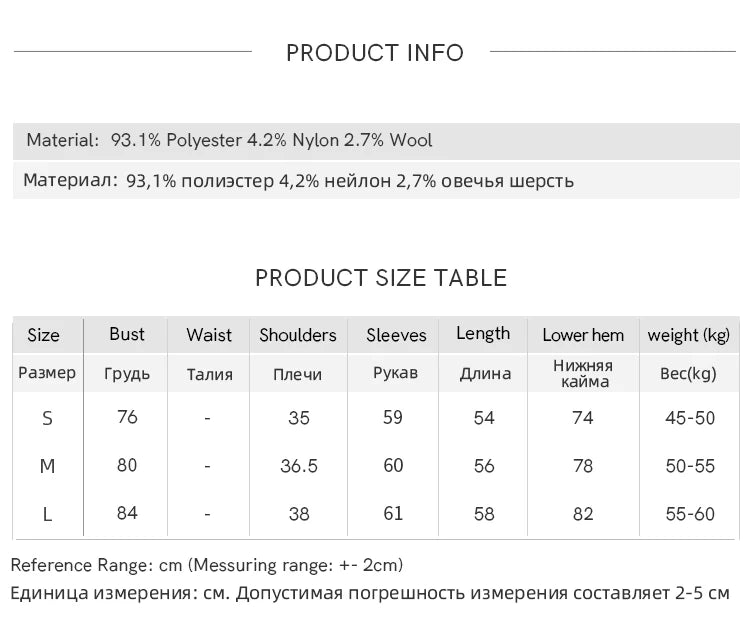
Task: Click the Lower hem column header
Action: tap(583, 335)
